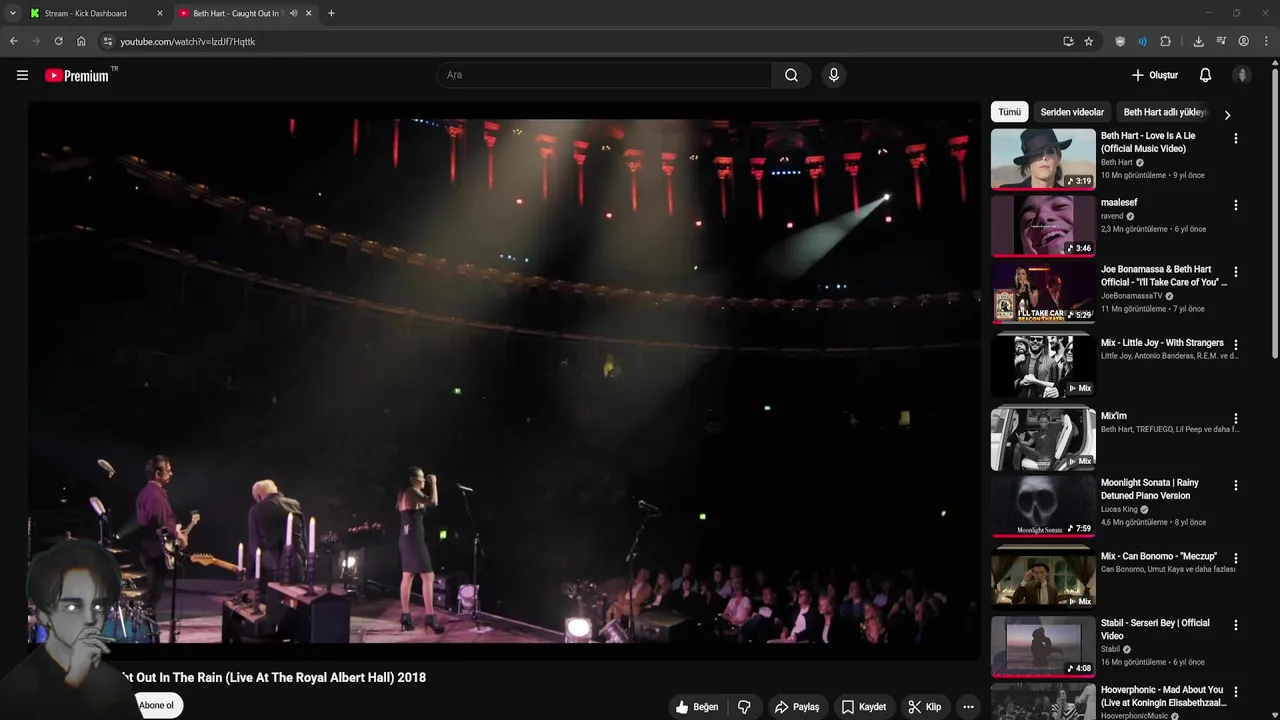The width and height of the screenshot is (1280, 720).
Task: Open a new browser tab
Action: [x=331, y=13]
